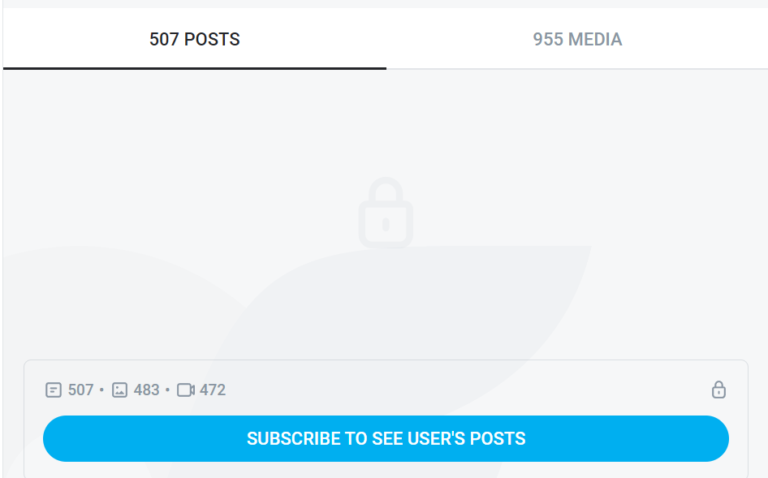Screen dimensions: 768x478
Task: Click the photo icon beside 483
Action: tap(120, 390)
